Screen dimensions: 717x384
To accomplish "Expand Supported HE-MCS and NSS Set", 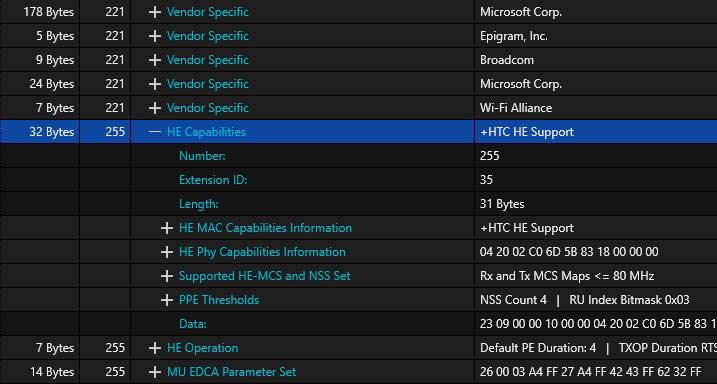I will tap(167, 276).
